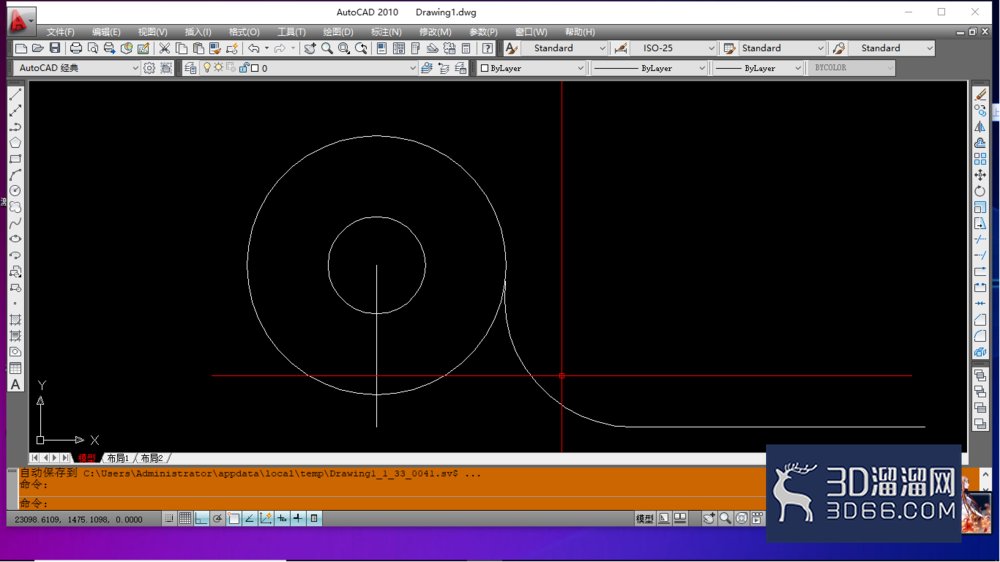This screenshot has height=562, width=1000.
Task: Click the first-tab navigation arrow beside 模型
Action: click(34, 458)
